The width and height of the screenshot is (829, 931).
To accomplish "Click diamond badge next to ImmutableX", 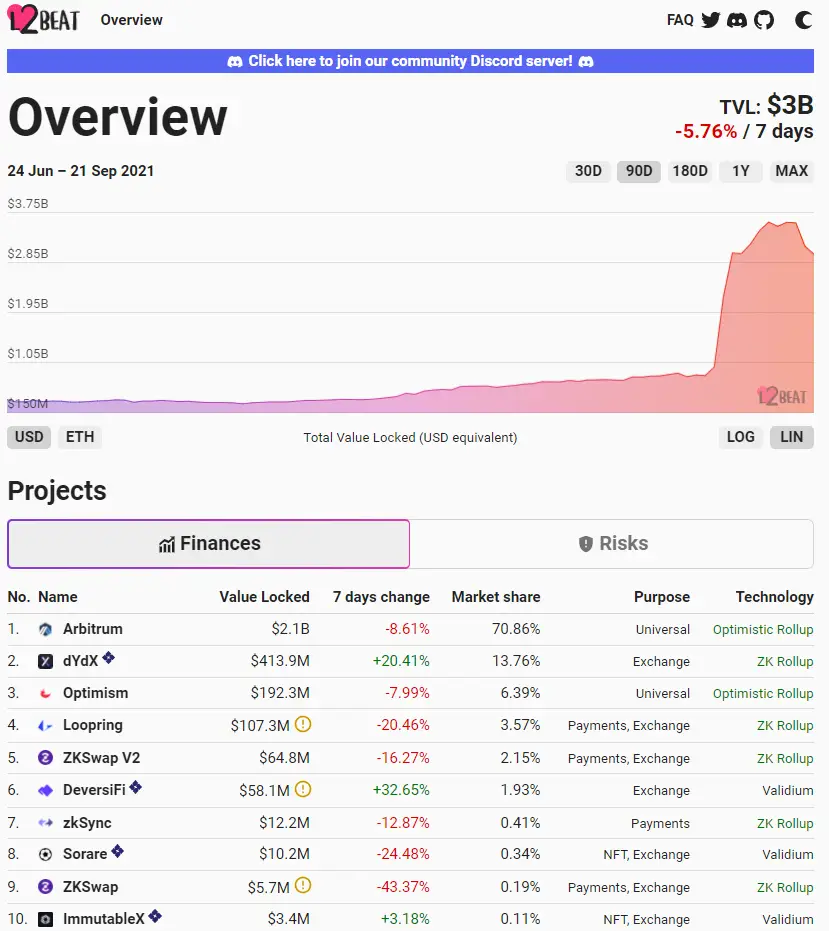I will pos(155,916).
